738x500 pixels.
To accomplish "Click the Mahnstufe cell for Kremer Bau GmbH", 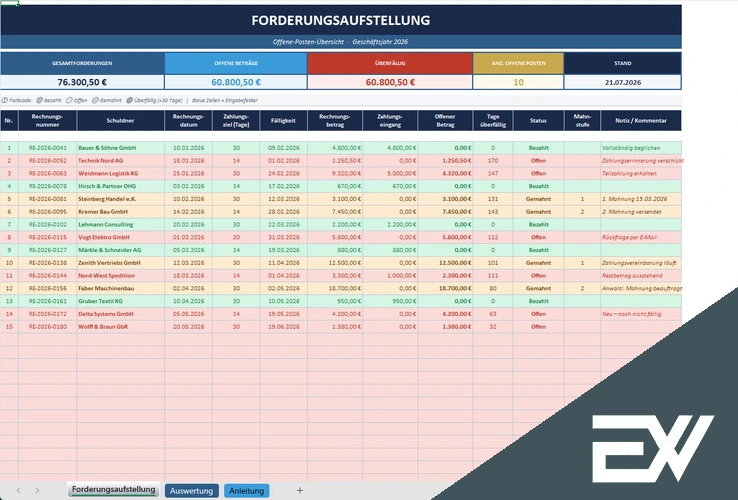I will pyautogui.click(x=582, y=212).
